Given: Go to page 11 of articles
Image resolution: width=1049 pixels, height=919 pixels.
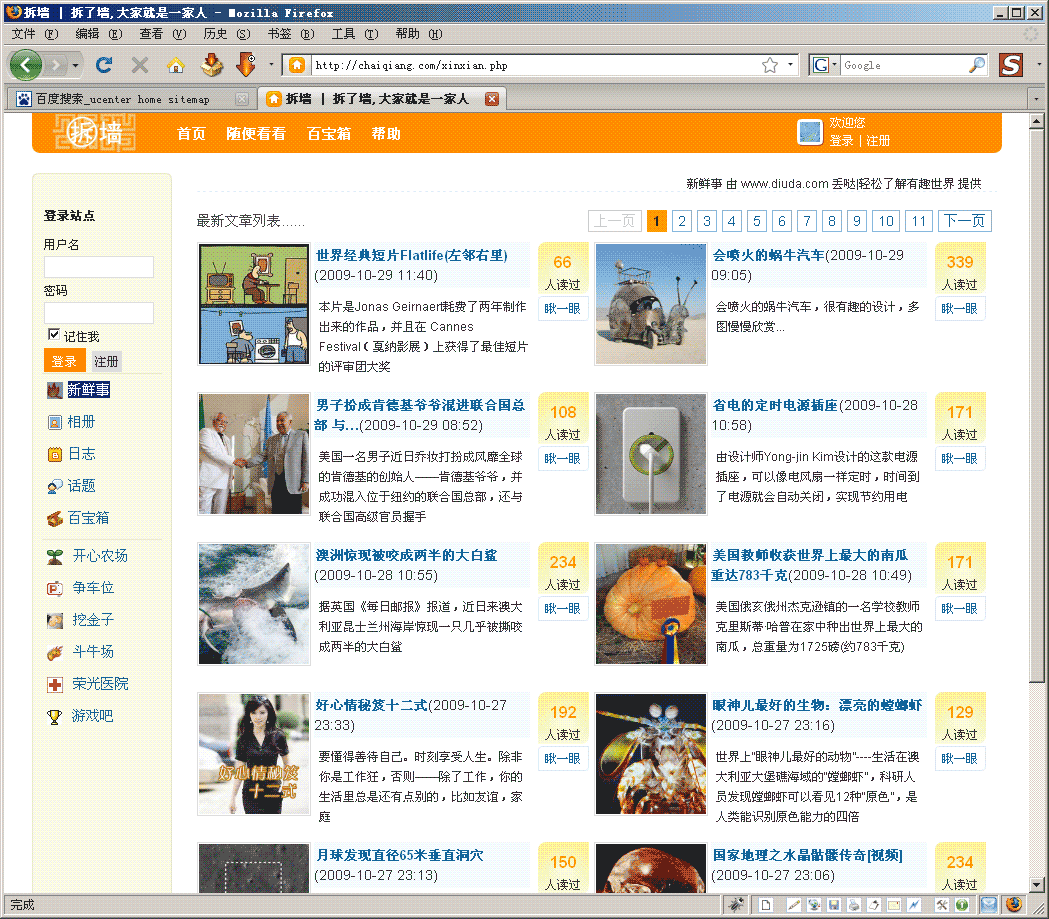Looking at the screenshot, I should pyautogui.click(x=919, y=221).
